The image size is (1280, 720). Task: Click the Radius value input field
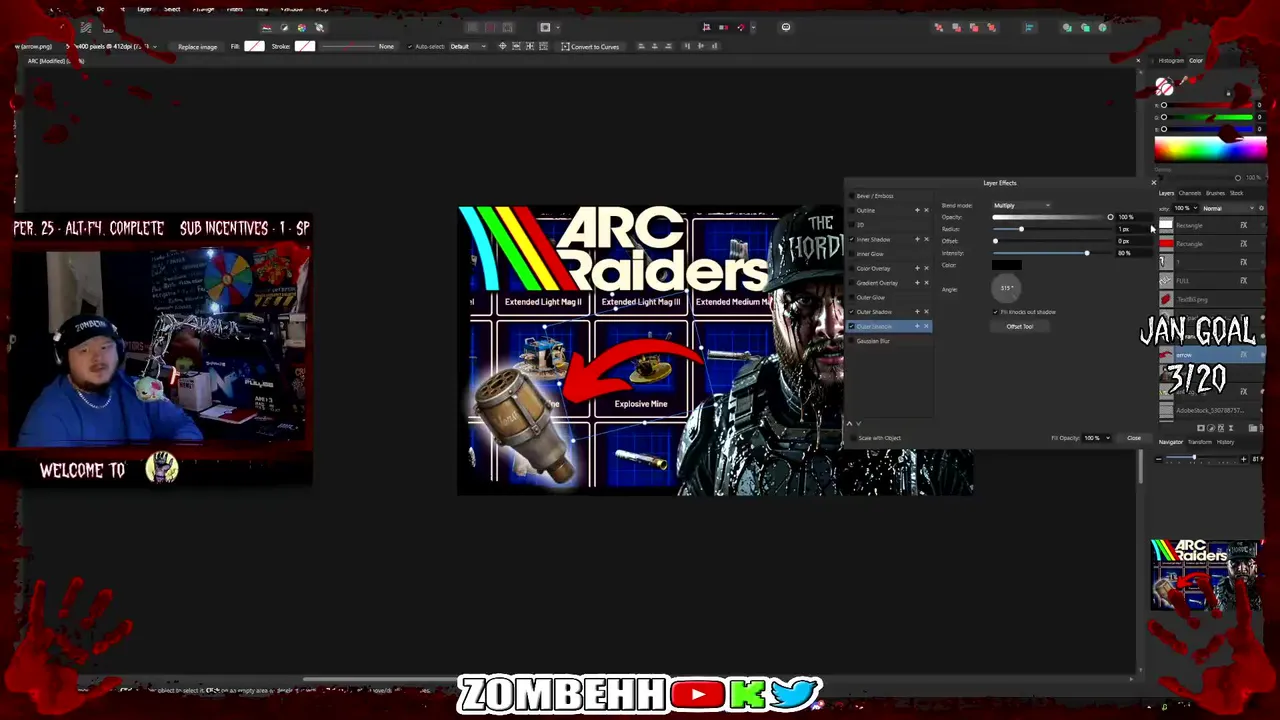pos(1134,229)
